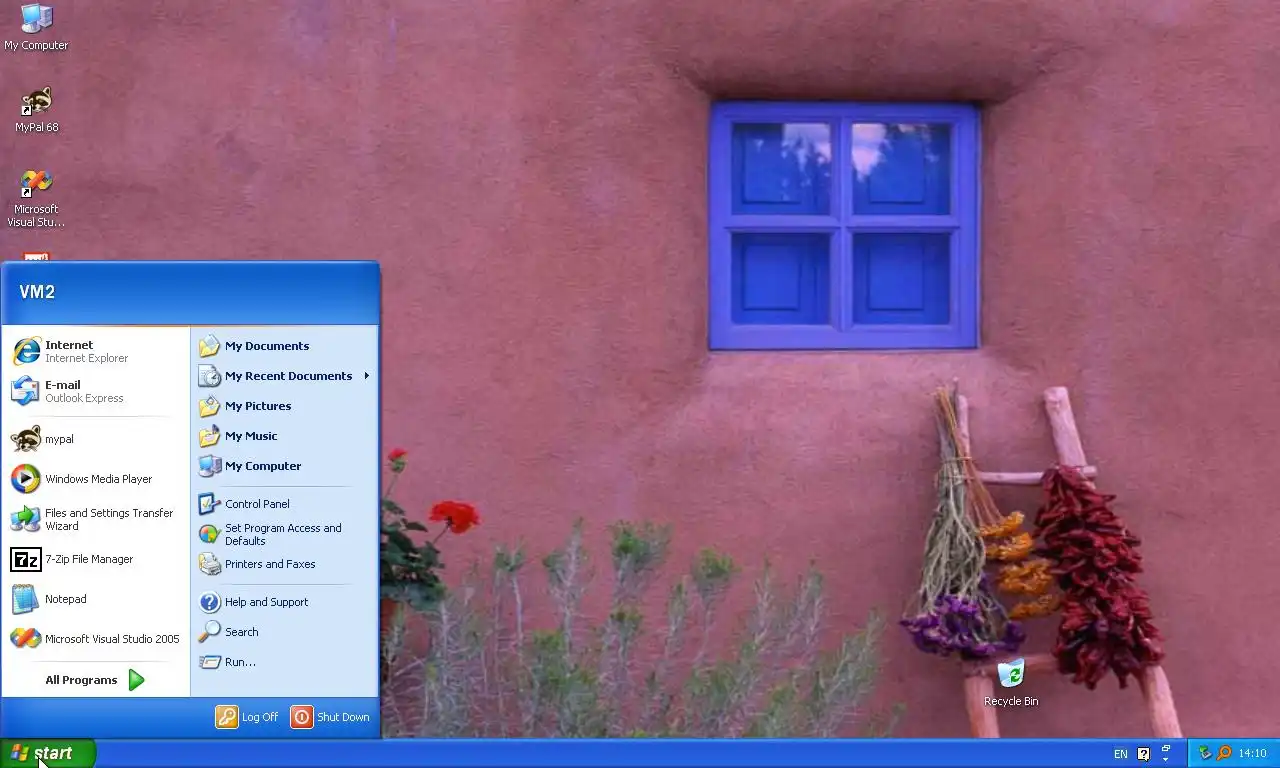
Task: Expand the All Programs list
Action: tap(95, 680)
